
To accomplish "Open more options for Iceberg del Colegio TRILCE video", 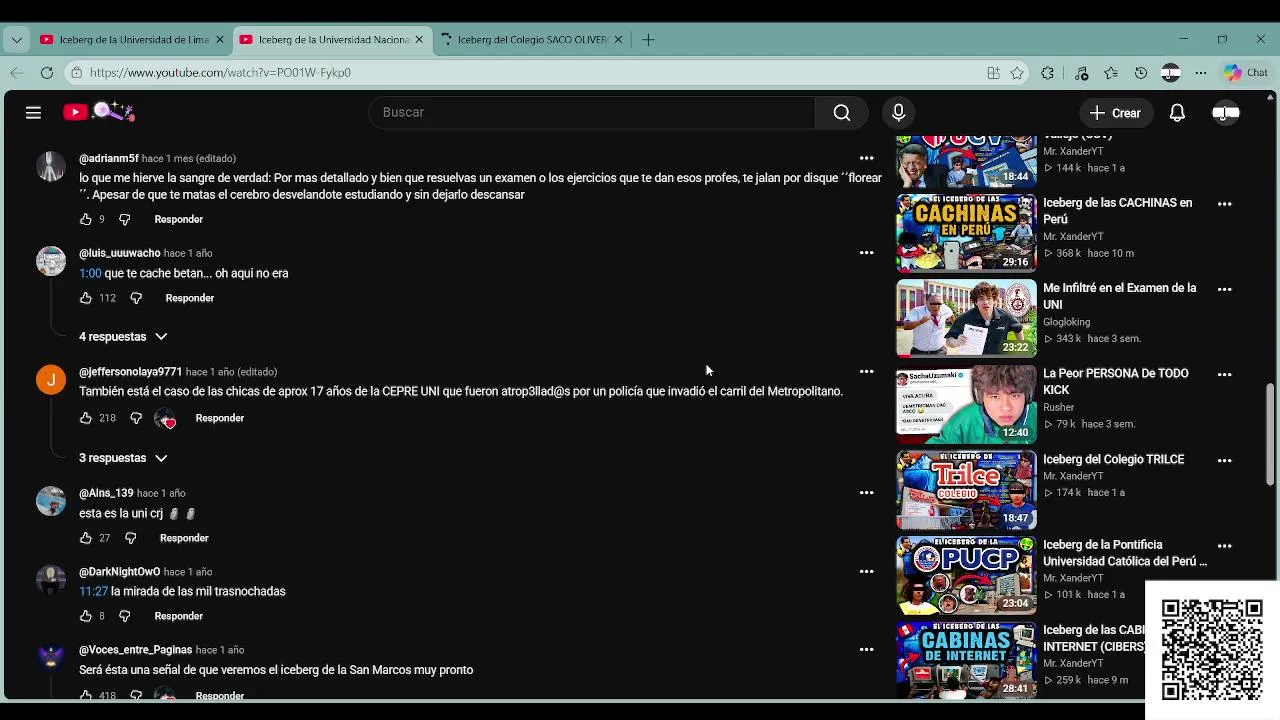I will pyautogui.click(x=1224, y=460).
